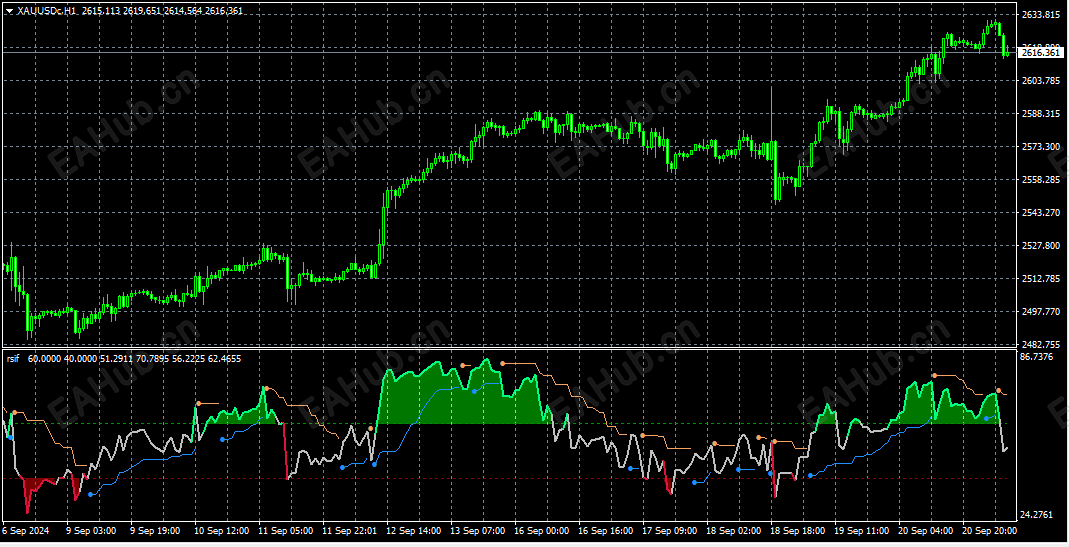Select the open price value 2615.113

(x=101, y=11)
